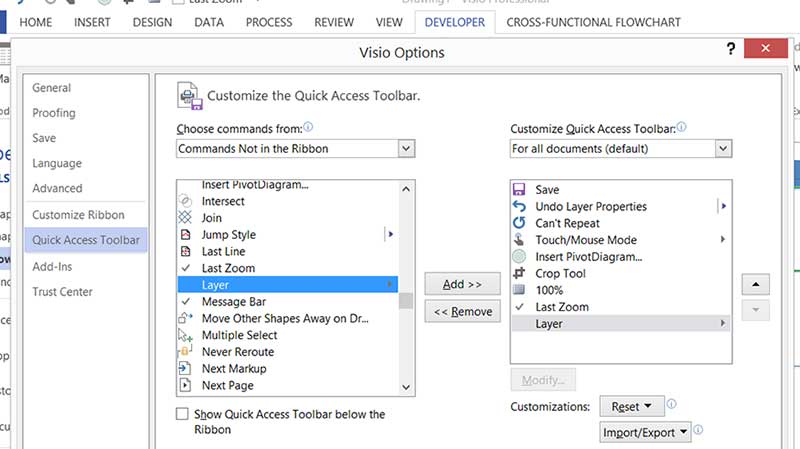The image size is (800, 449).
Task: Click the Intersect command icon
Action: coord(185,201)
